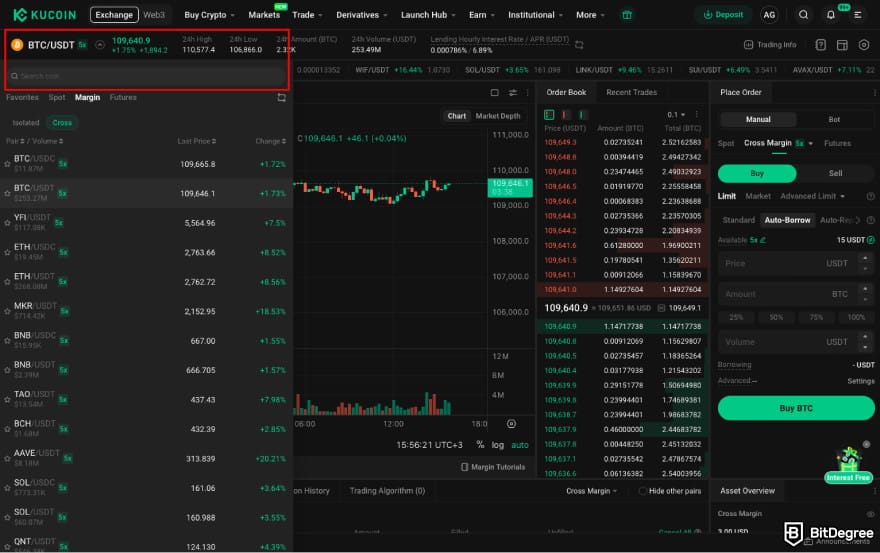
Task: Favorite the YFI/USDT pair star
Action: (7, 223)
